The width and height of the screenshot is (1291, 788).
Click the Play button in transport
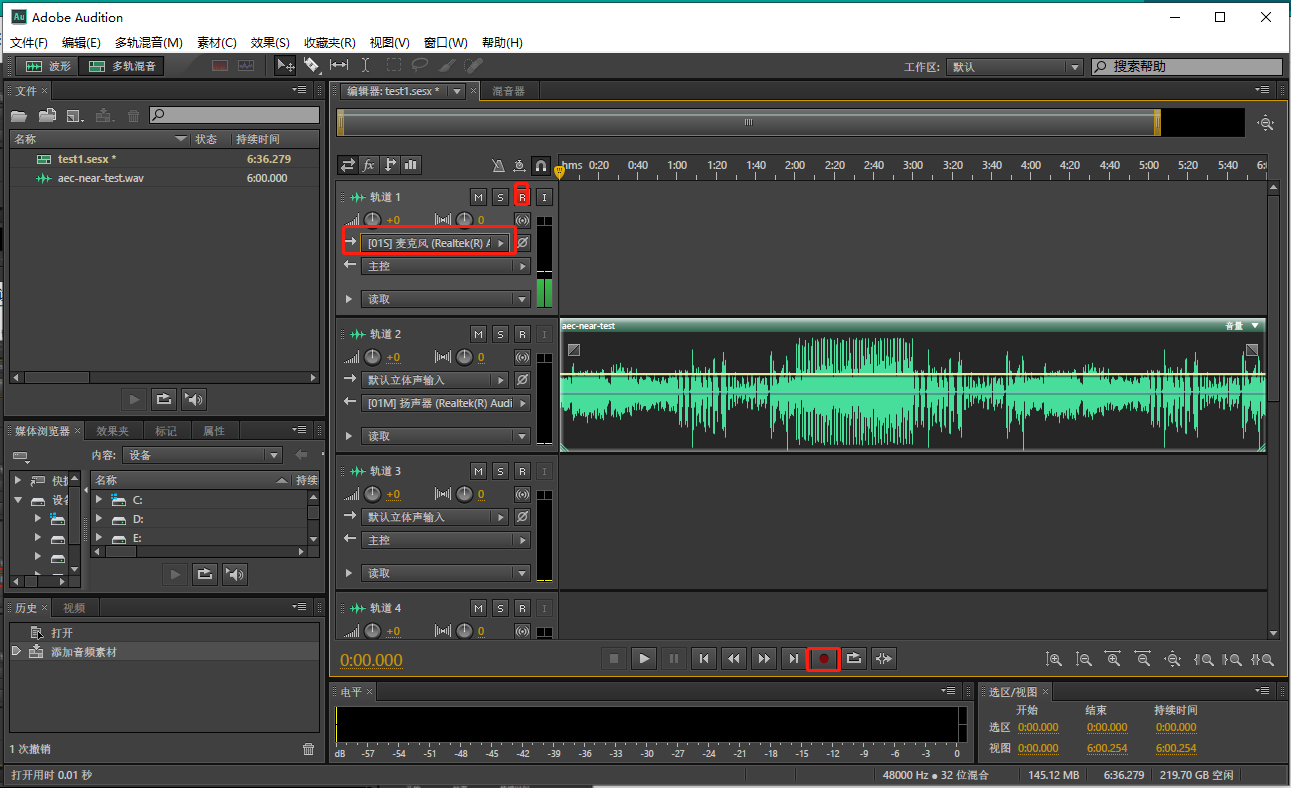click(644, 658)
